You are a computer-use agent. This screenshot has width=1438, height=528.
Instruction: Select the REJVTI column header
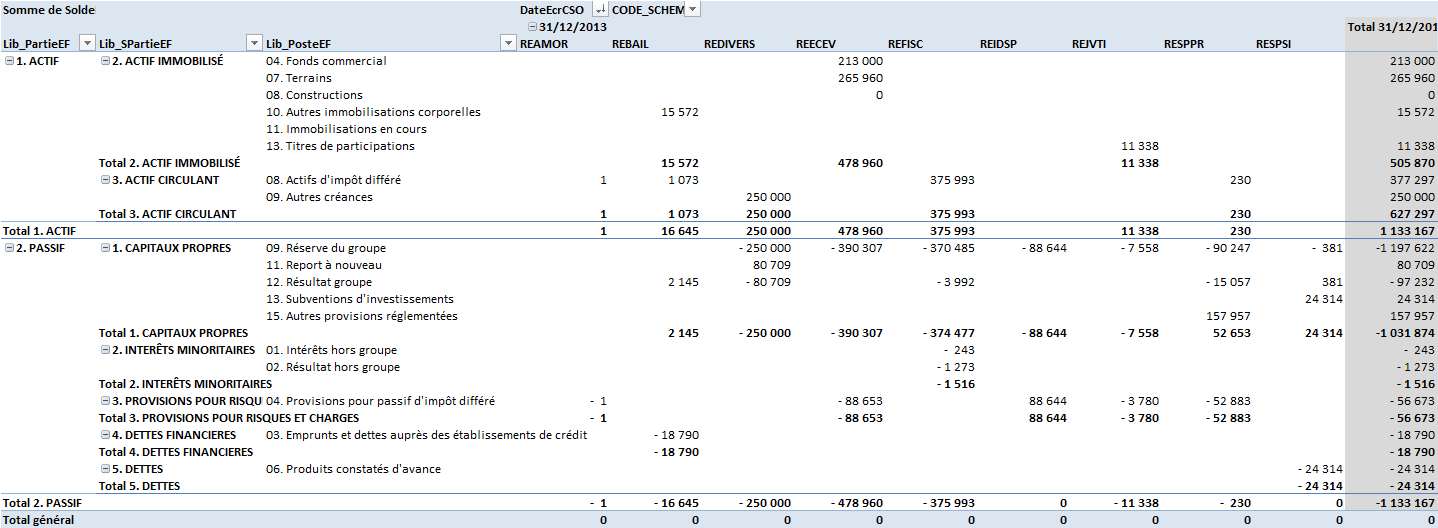pyautogui.click(x=1091, y=44)
